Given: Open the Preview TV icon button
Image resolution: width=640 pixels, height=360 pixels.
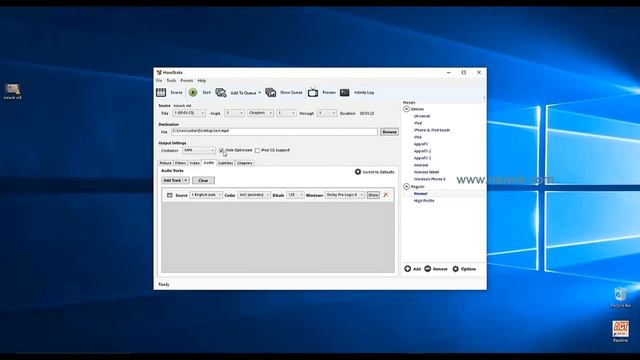Looking at the screenshot, I should point(313,93).
